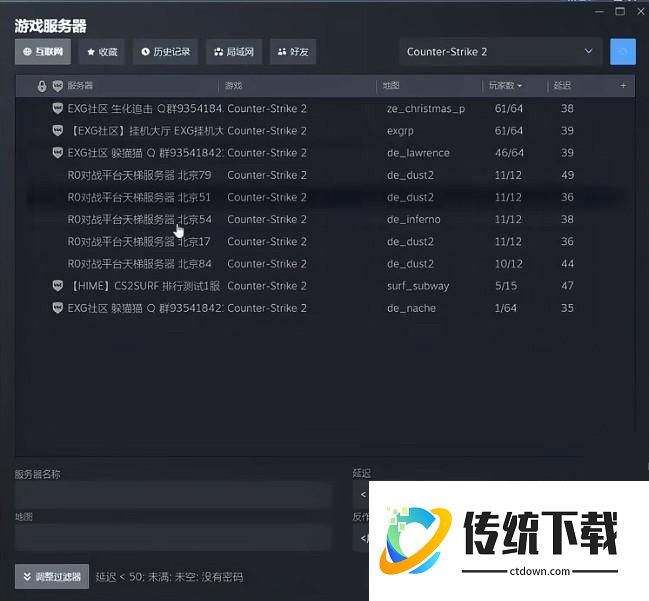Click shield icon on ze_christmas_p server row
This screenshot has width=649, height=601.
pos(57,108)
